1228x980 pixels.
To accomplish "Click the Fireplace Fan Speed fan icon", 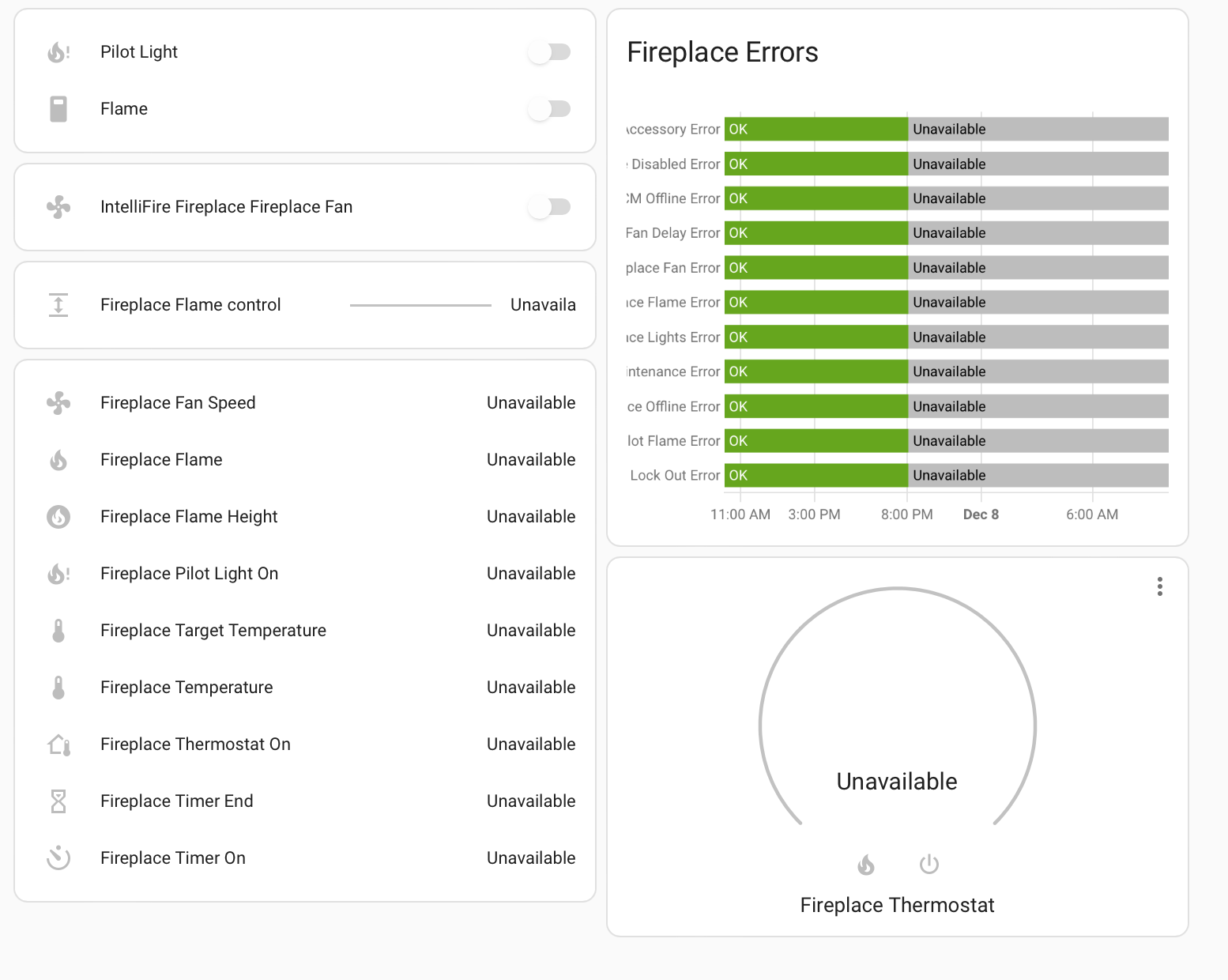I will (58, 403).
